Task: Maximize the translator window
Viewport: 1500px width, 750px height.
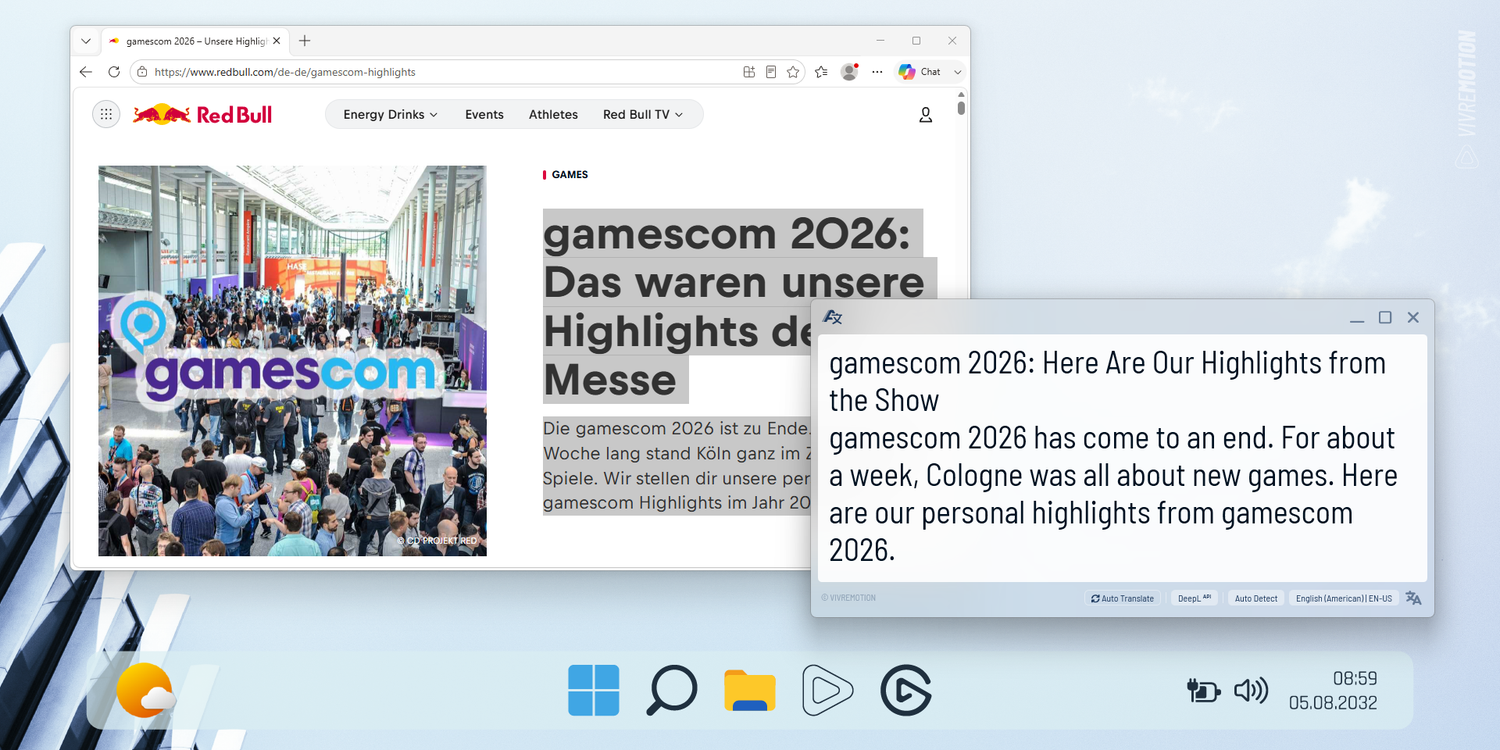Action: (x=1385, y=317)
